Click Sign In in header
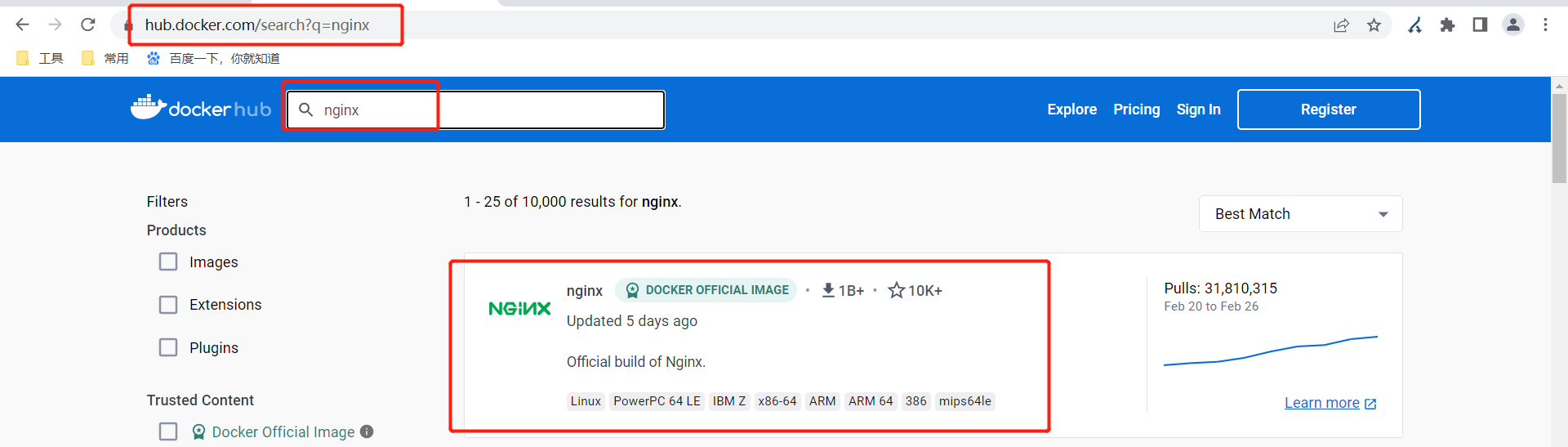1568x447 pixels. (x=1198, y=110)
